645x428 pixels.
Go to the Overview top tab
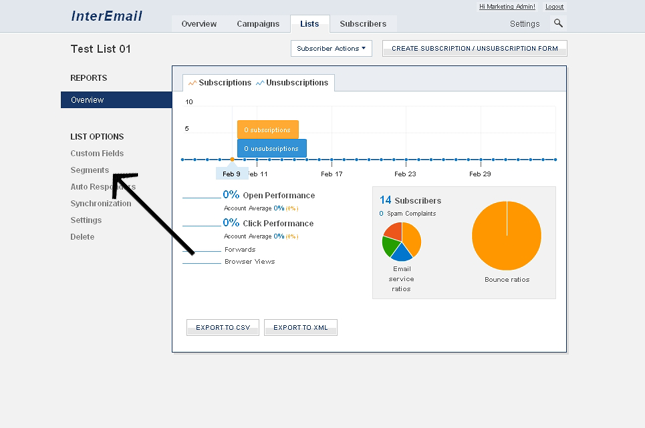tap(199, 24)
